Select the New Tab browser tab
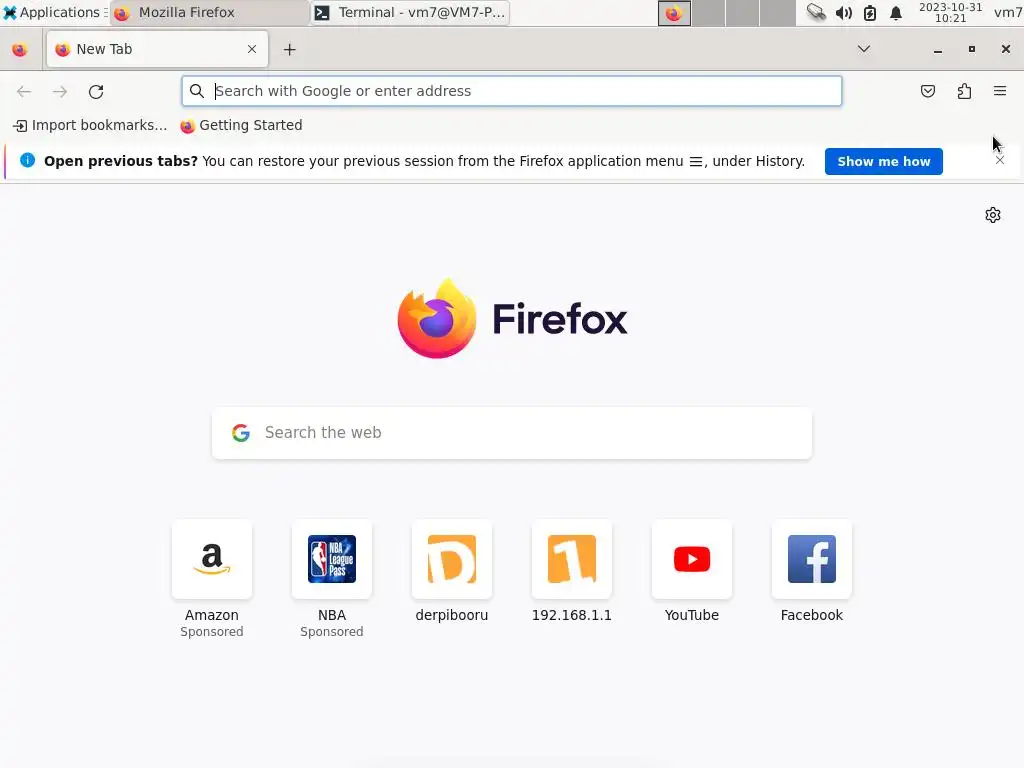The width and height of the screenshot is (1024, 768). click(157, 49)
